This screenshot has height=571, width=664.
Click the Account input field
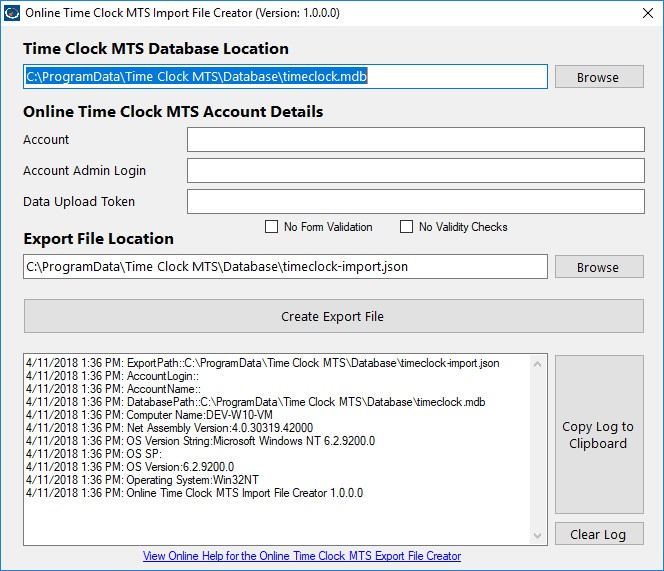(x=416, y=139)
